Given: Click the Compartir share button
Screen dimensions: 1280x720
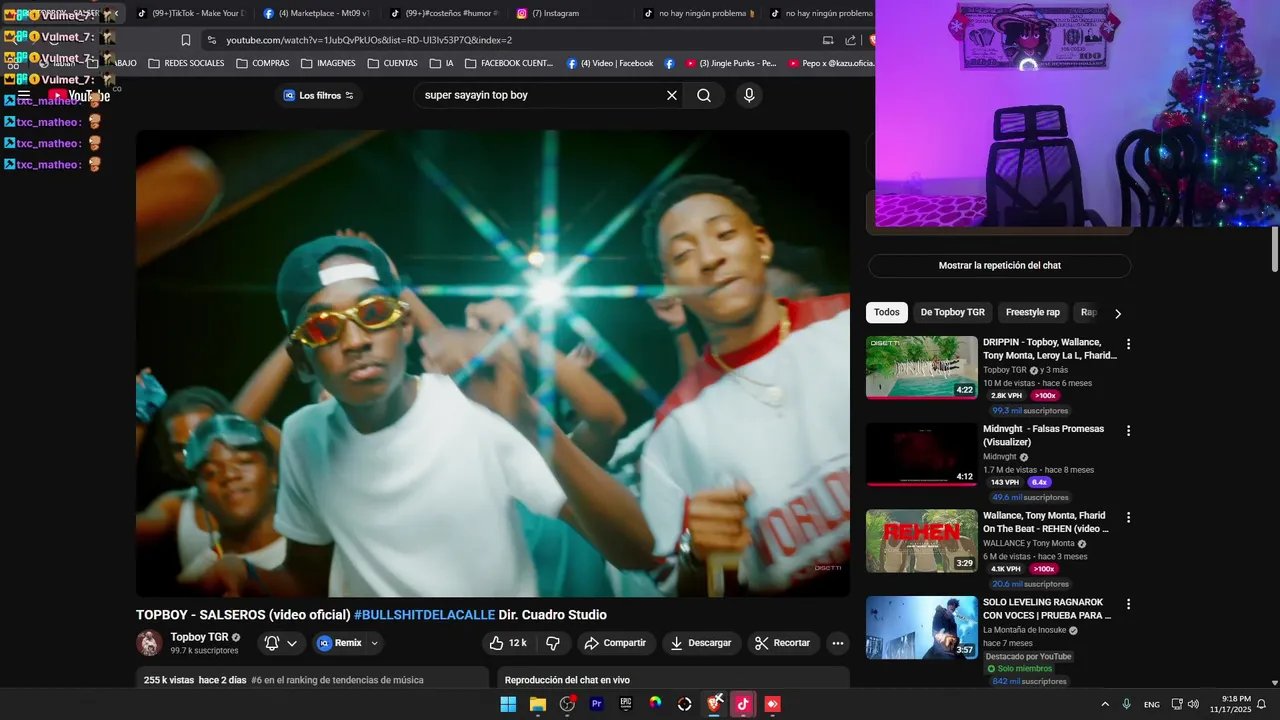Looking at the screenshot, I should [x=616, y=643].
